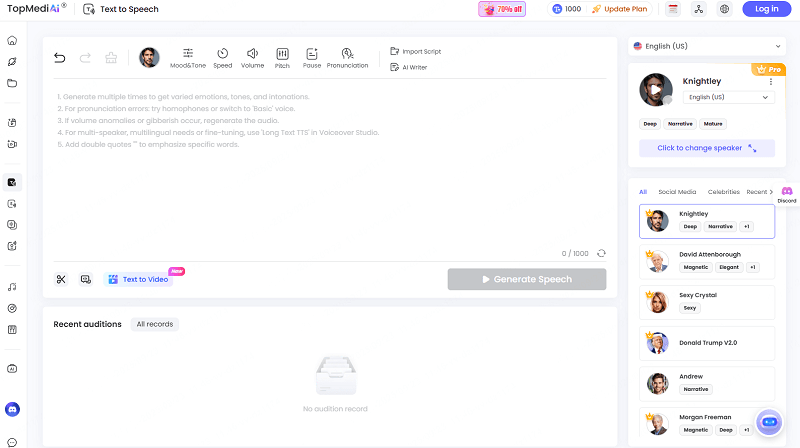Open the Speed control
Image resolution: width=800 pixels, height=448 pixels.
point(222,58)
